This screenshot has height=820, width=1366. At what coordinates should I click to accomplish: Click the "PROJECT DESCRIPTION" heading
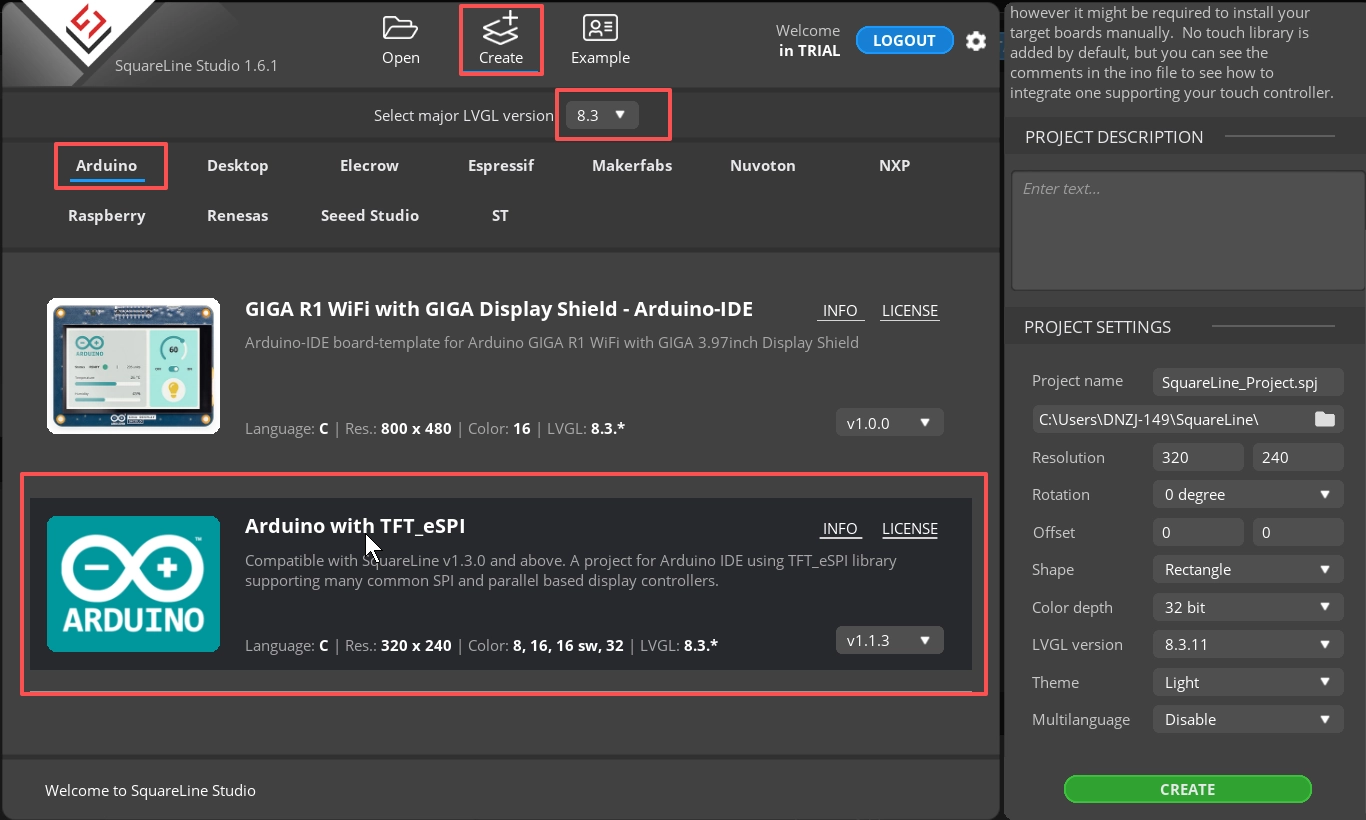click(x=1114, y=137)
